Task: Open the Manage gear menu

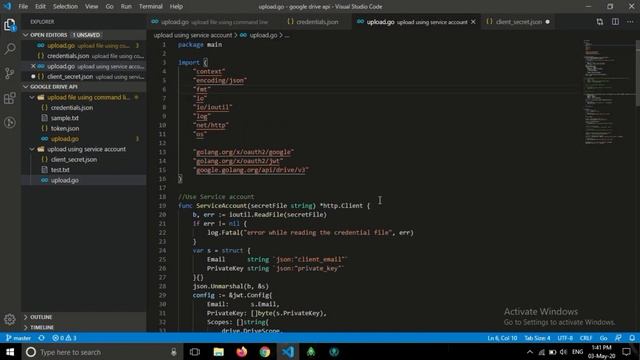Action: tap(10, 319)
